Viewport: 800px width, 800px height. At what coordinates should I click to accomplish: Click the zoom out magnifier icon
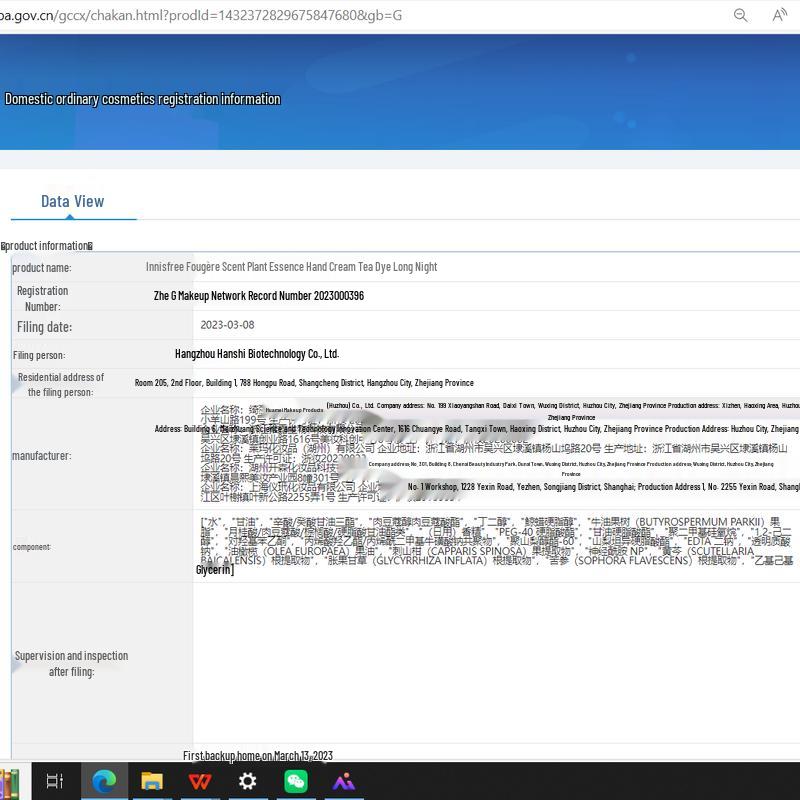coord(741,15)
